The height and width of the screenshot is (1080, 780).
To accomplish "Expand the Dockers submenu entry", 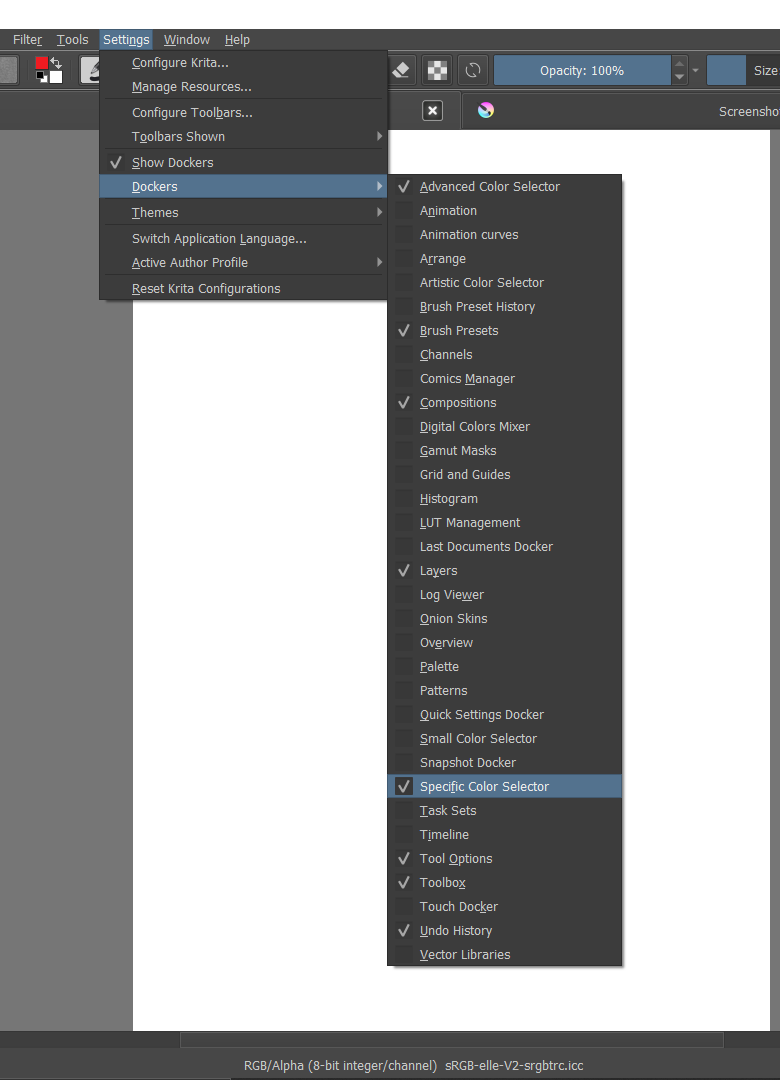I will [243, 187].
